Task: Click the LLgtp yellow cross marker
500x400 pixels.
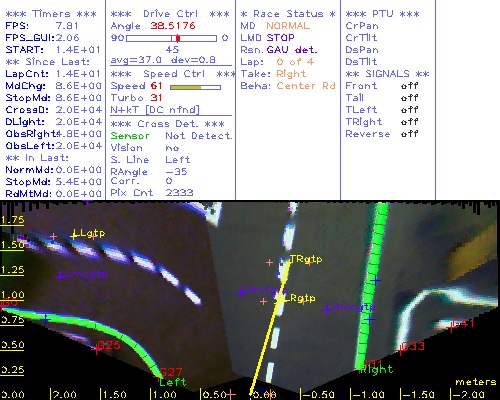Action: coord(74,236)
